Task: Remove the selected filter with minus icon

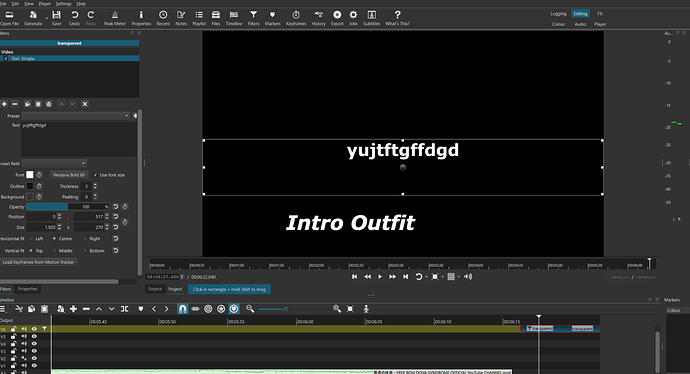Action: point(15,104)
